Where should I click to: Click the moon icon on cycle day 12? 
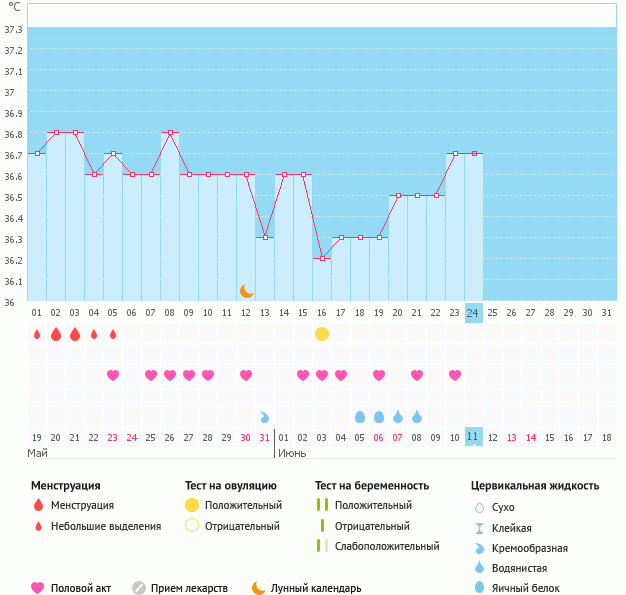point(246,291)
